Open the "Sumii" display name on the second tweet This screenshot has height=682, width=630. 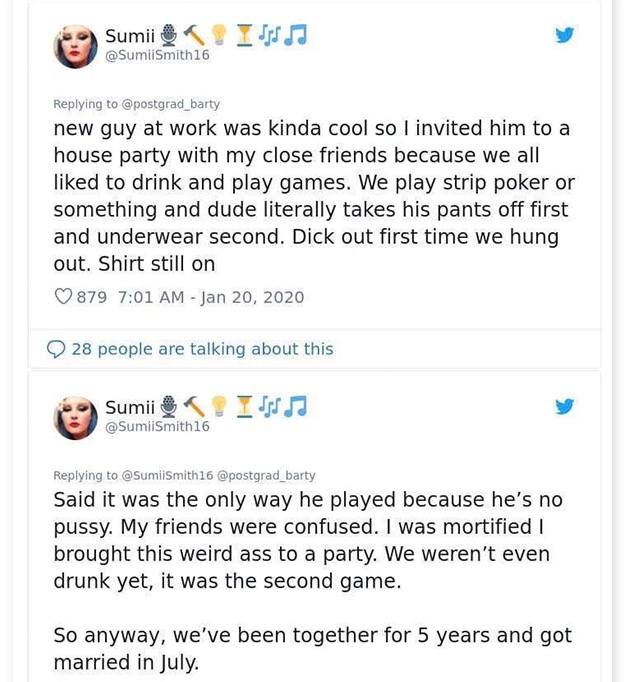130,407
